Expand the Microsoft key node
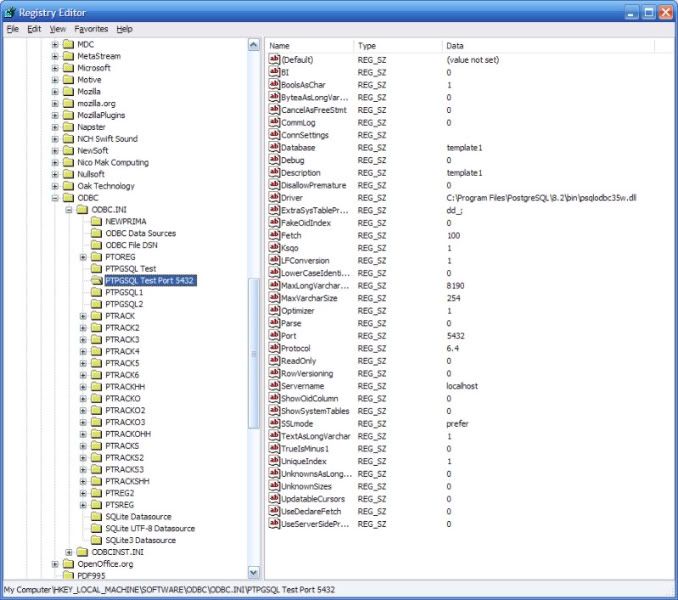 pos(55,68)
